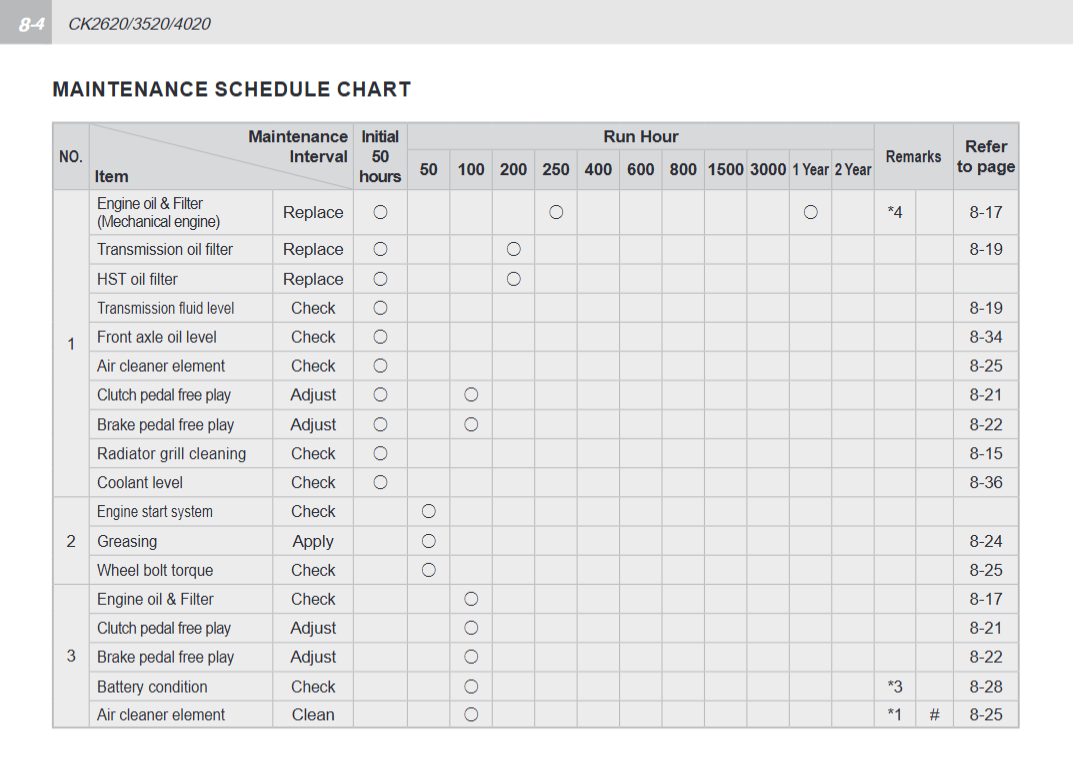Click the section number 1 cell
The image size is (1073, 758).
[x=70, y=344]
